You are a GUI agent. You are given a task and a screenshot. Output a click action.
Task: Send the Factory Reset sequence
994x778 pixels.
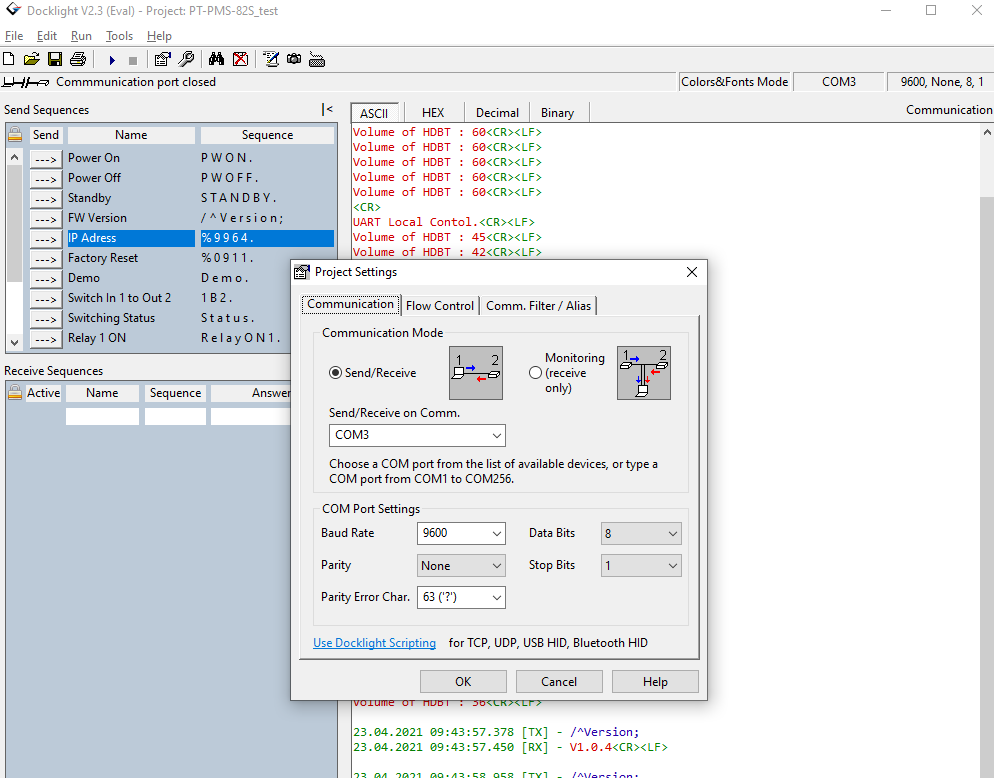tap(46, 259)
